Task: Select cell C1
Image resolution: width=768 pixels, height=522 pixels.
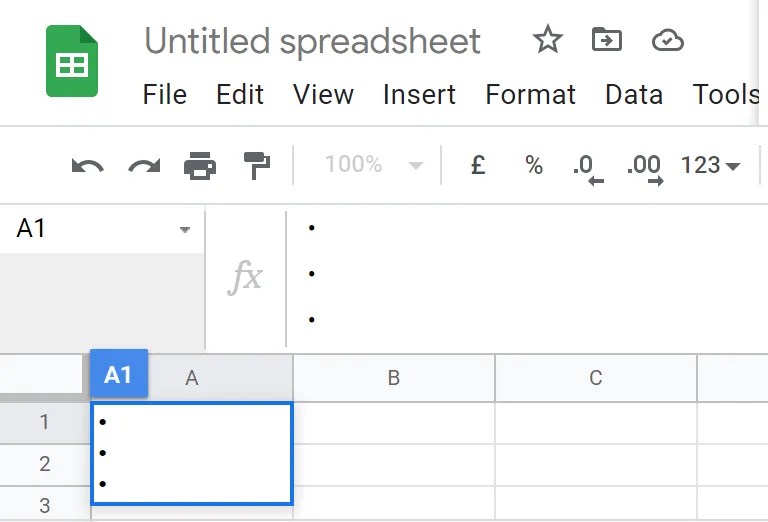Action: [596, 423]
